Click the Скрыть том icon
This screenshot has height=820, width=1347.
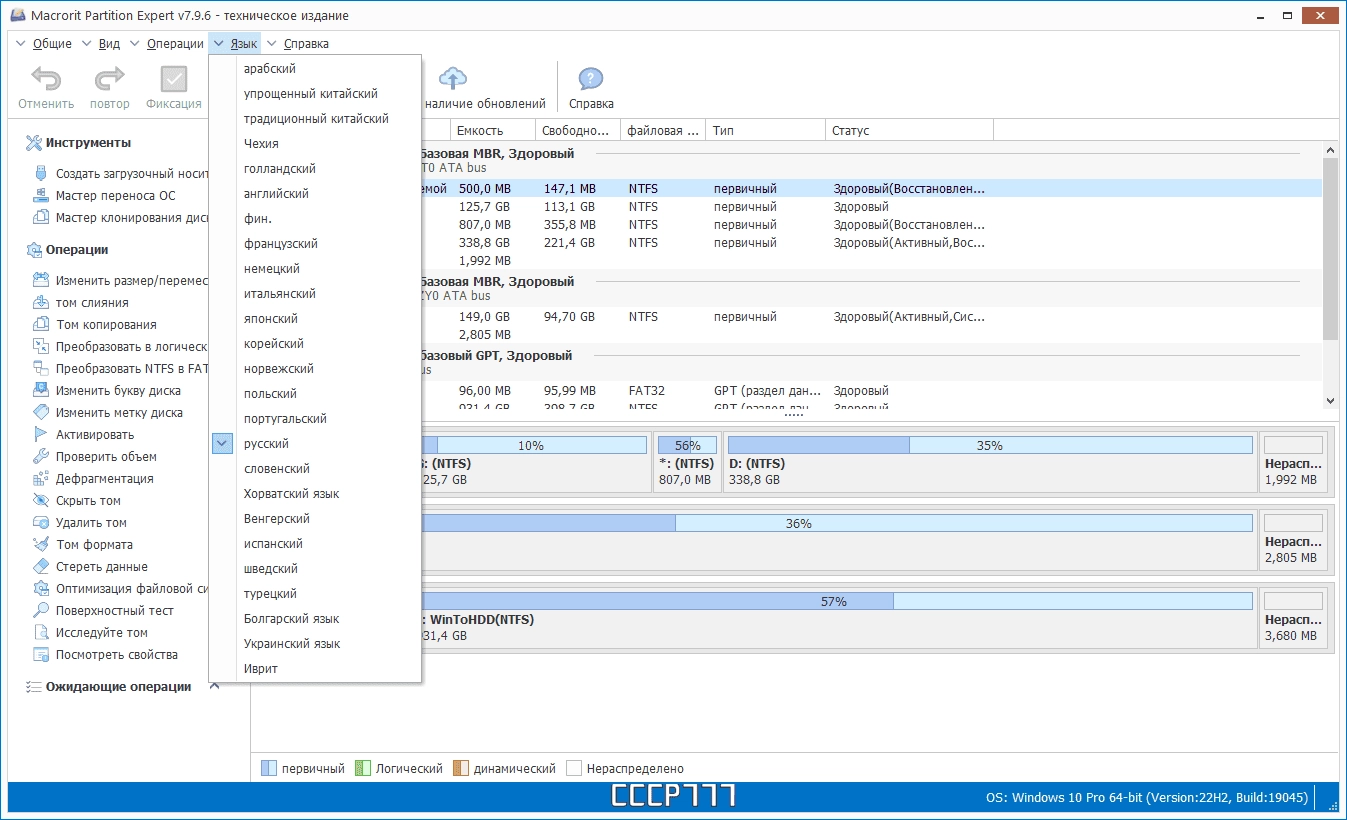pyautogui.click(x=41, y=501)
